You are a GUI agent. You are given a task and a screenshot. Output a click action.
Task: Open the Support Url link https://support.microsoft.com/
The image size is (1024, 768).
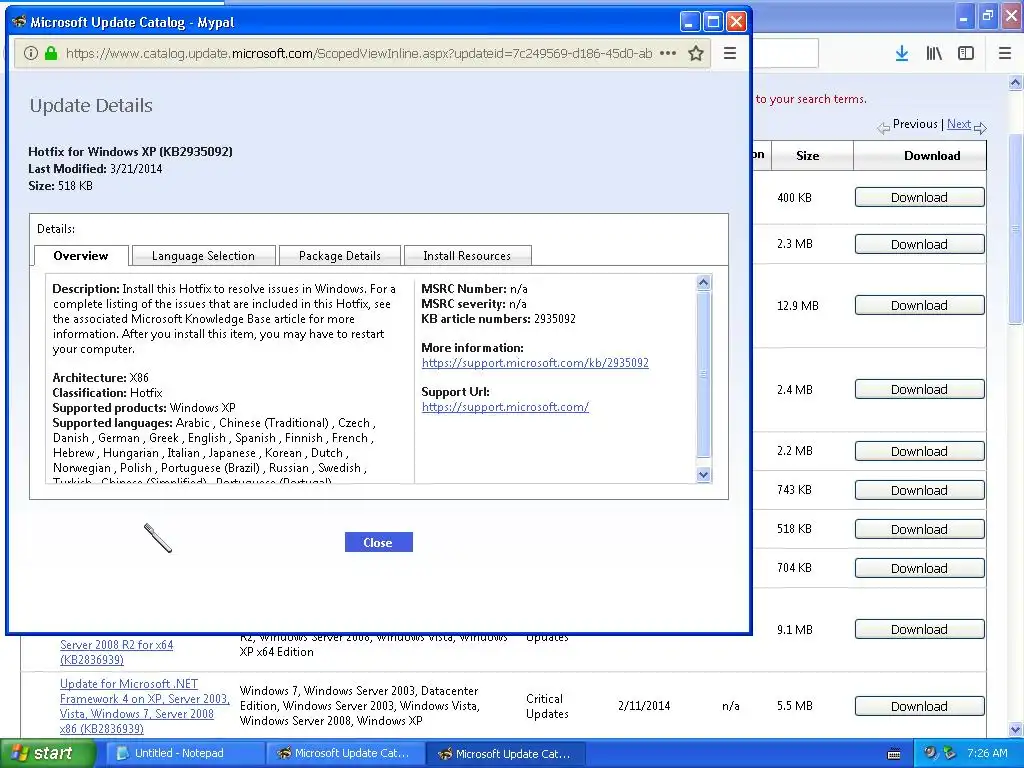[505, 407]
